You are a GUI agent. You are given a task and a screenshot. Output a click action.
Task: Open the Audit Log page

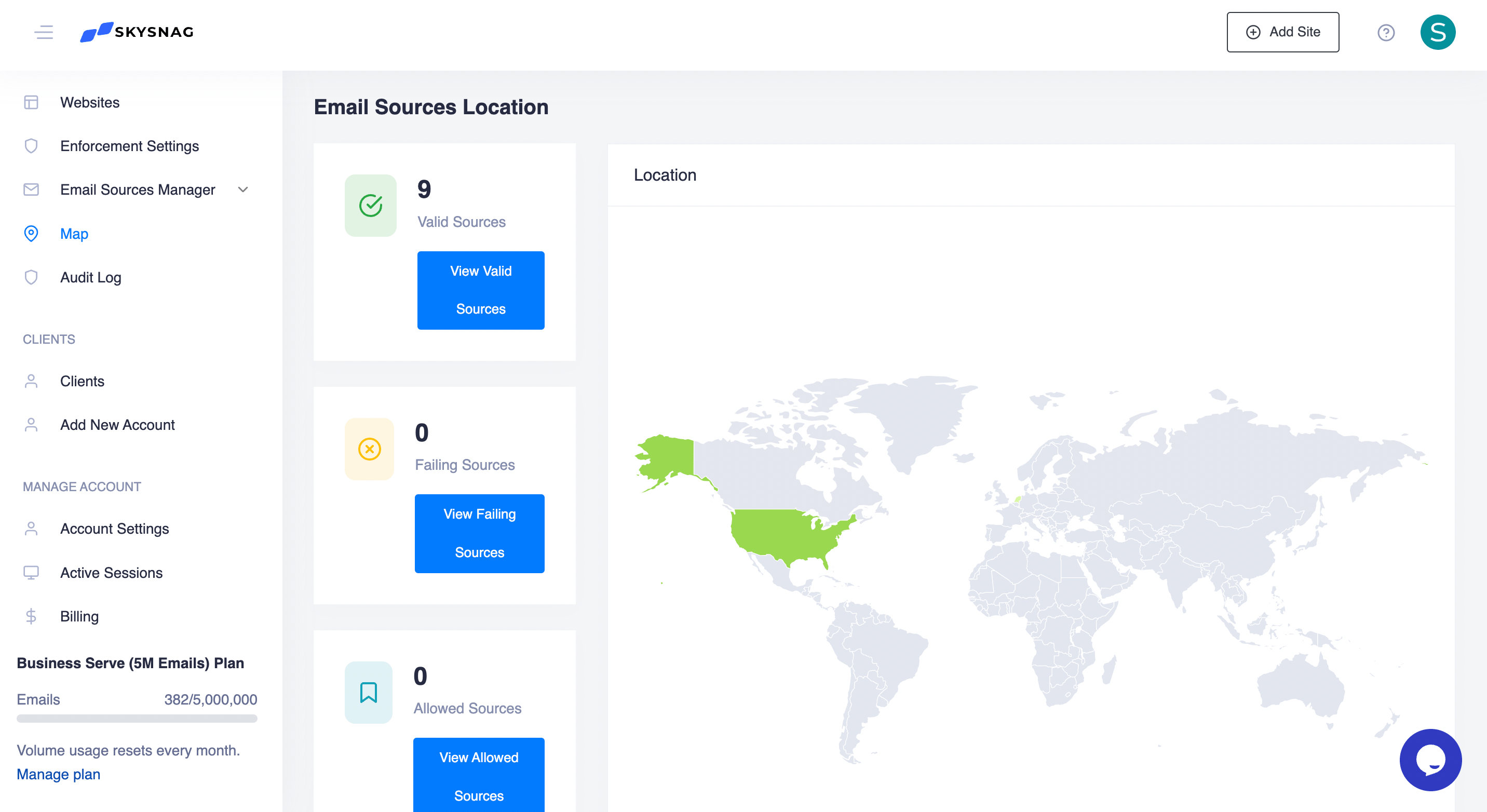pyautogui.click(x=91, y=278)
